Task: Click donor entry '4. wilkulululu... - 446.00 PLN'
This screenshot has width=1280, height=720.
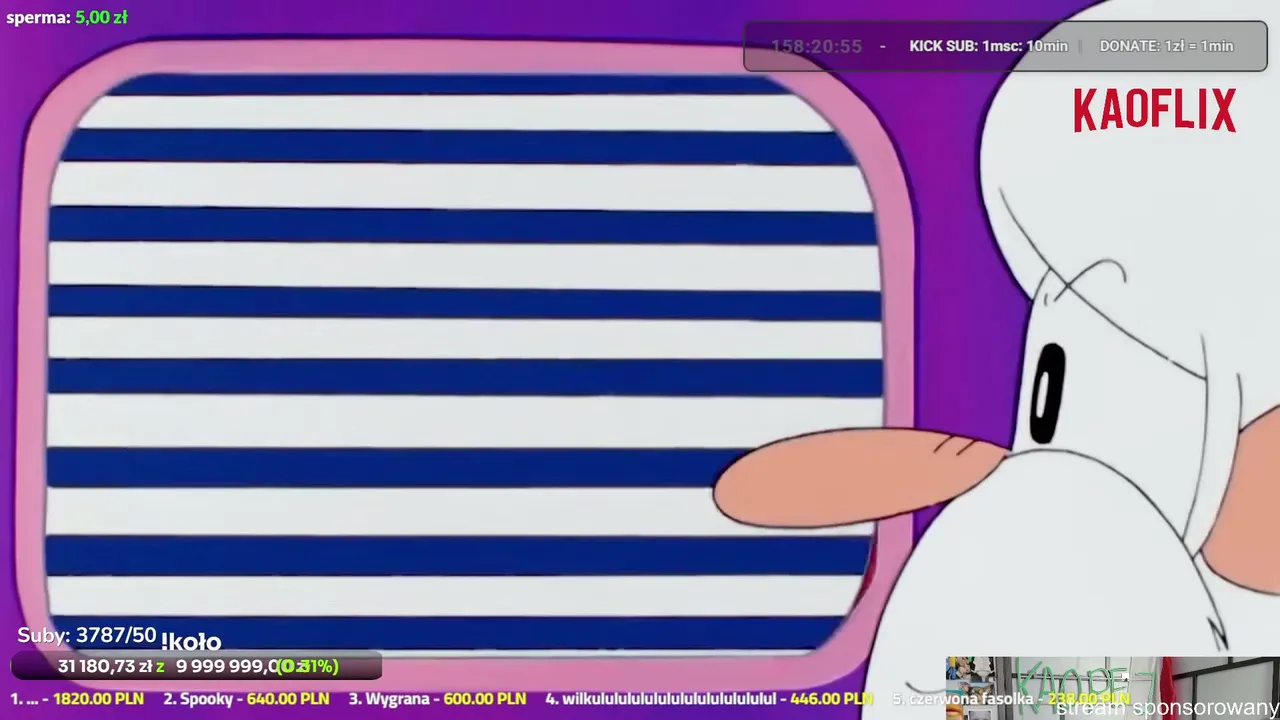Action: click(x=709, y=699)
